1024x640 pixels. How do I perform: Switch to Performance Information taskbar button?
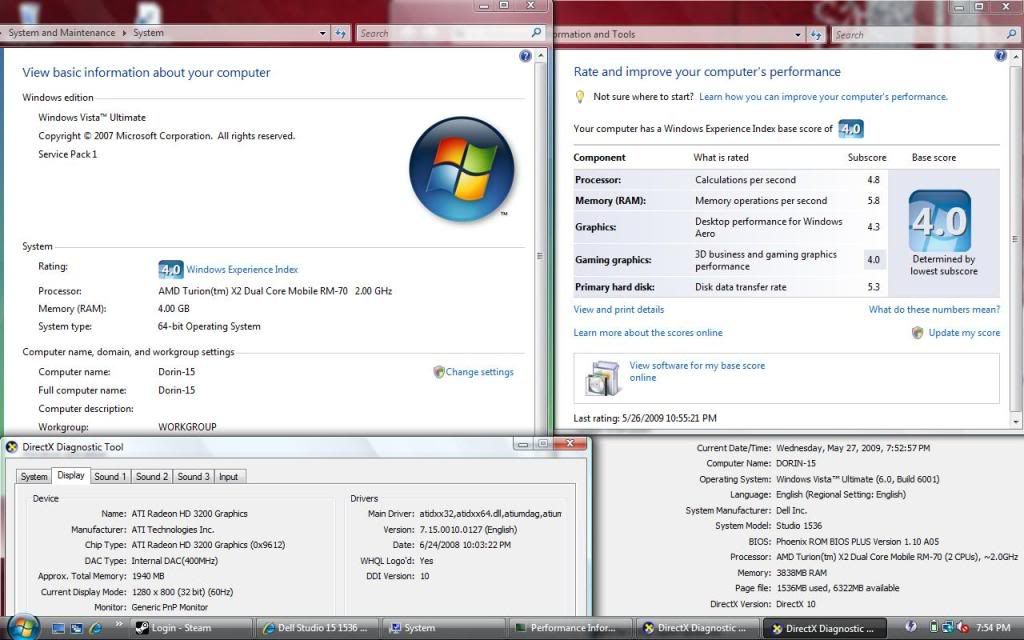point(570,628)
